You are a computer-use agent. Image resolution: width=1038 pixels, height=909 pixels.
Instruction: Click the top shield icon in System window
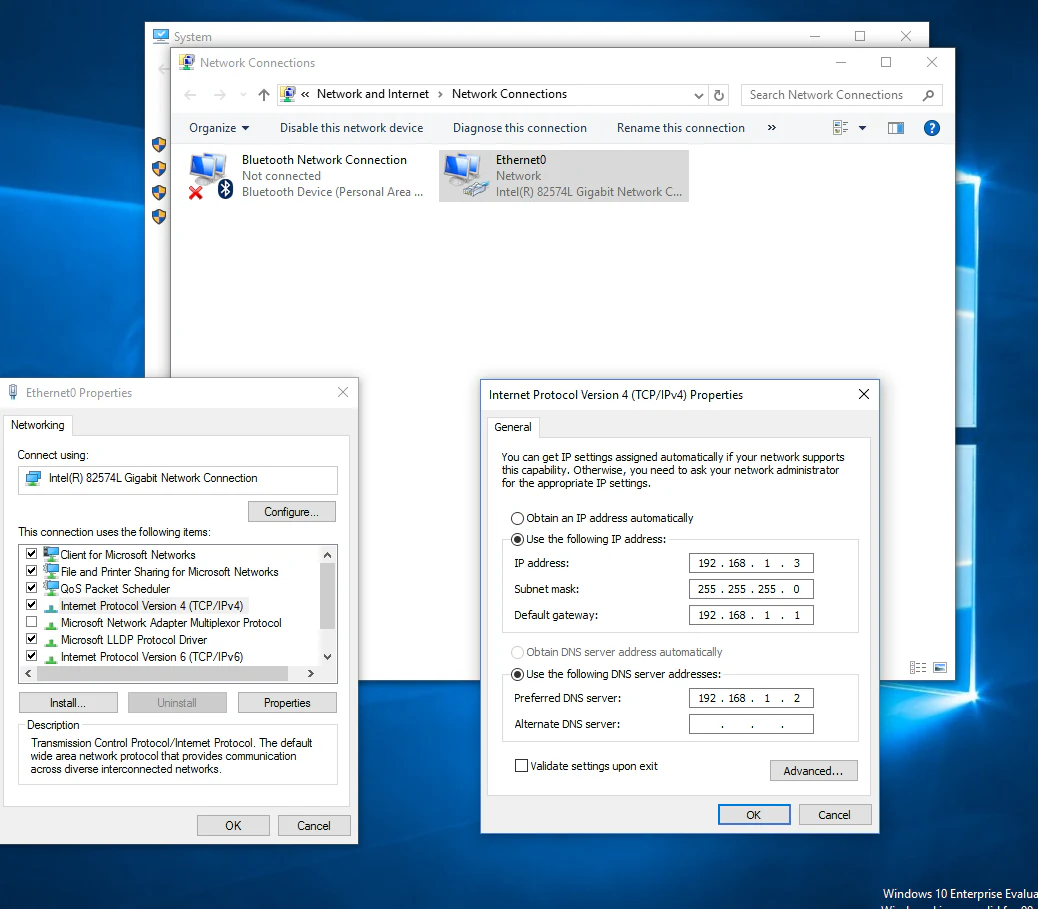coord(159,144)
